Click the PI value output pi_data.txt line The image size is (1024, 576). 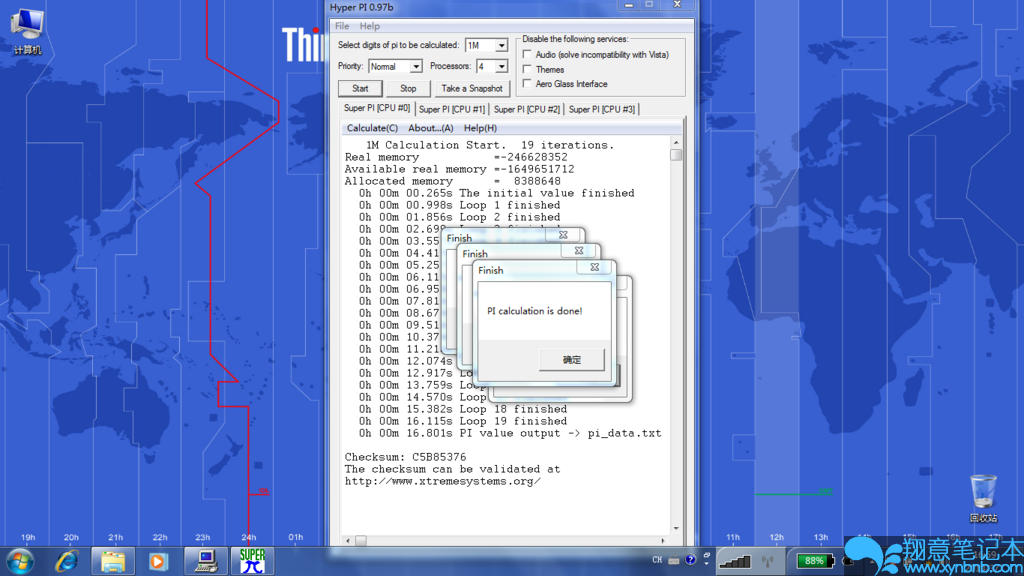coord(509,434)
